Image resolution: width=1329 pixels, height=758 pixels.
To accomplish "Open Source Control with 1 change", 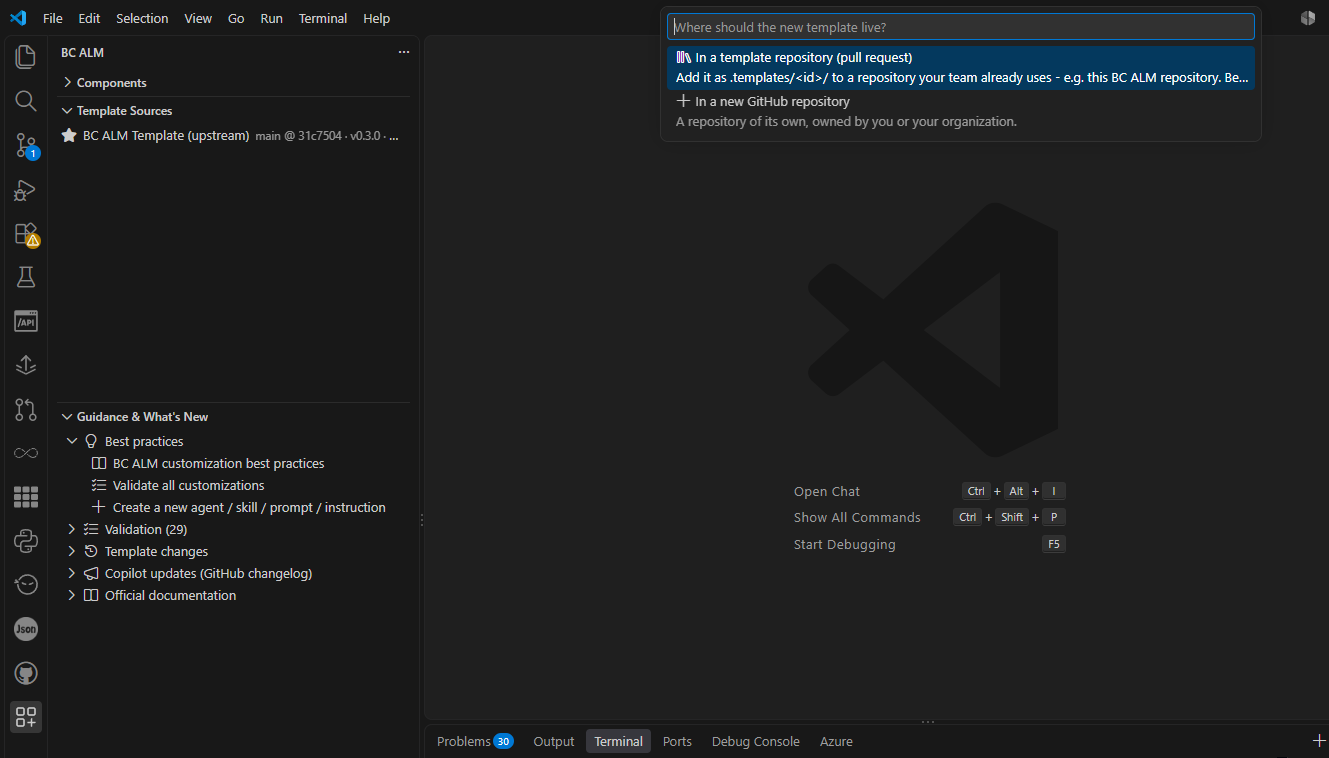I will point(26,146).
